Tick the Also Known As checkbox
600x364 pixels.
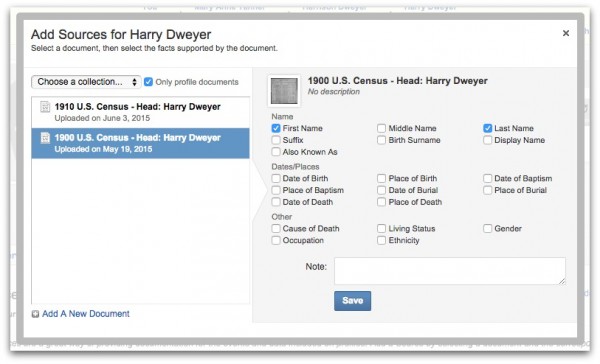[x=276, y=152]
